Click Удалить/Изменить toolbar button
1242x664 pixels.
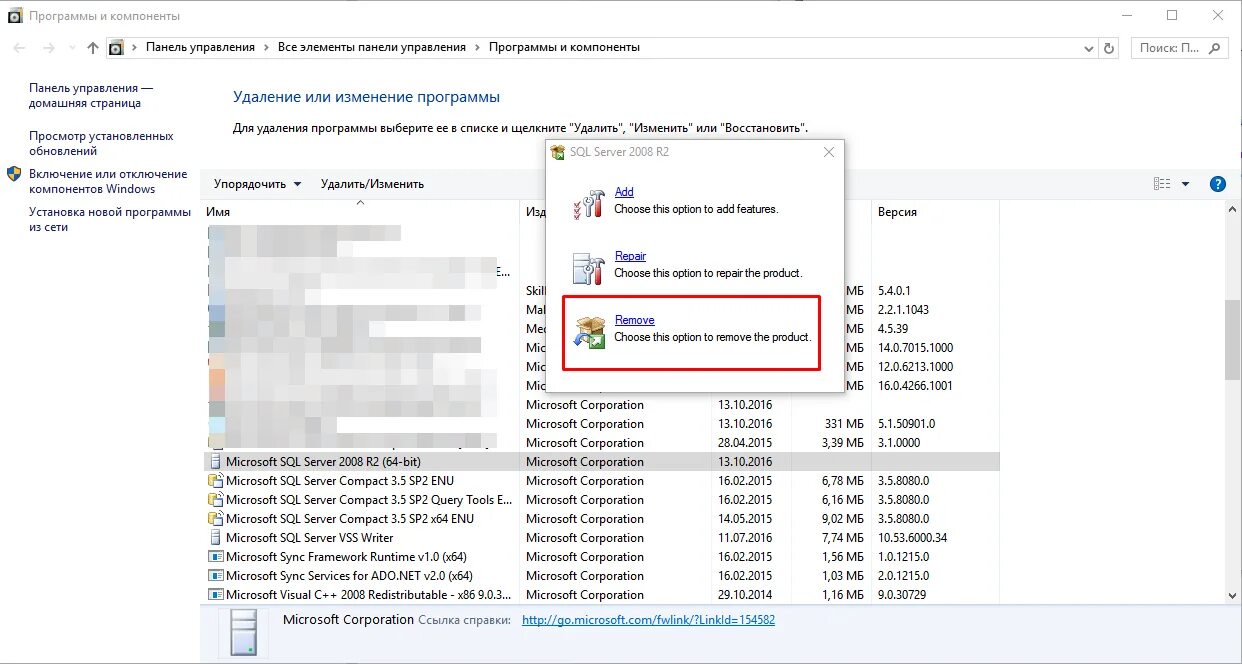(372, 184)
